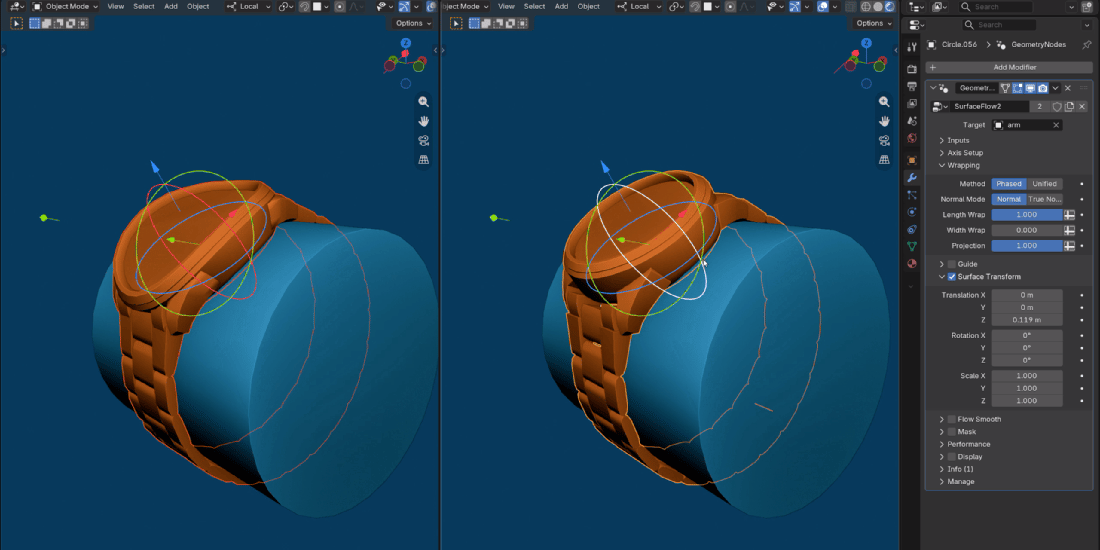Open Object menu in left viewport
Viewport: 1100px width, 550px height.
tap(198, 6)
